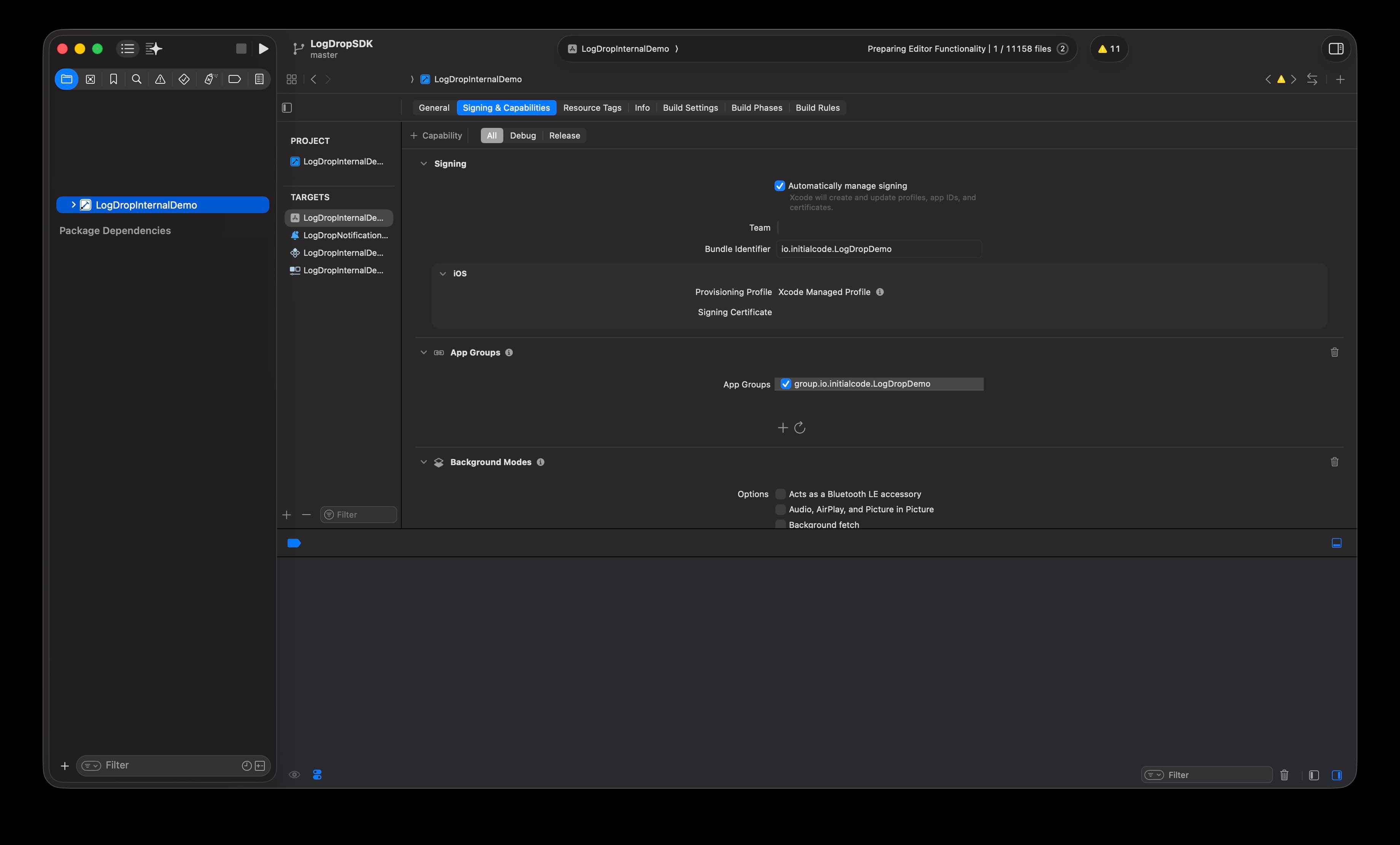This screenshot has width=1400, height=845.
Task: Switch to the Build Rules tab
Action: click(x=818, y=107)
